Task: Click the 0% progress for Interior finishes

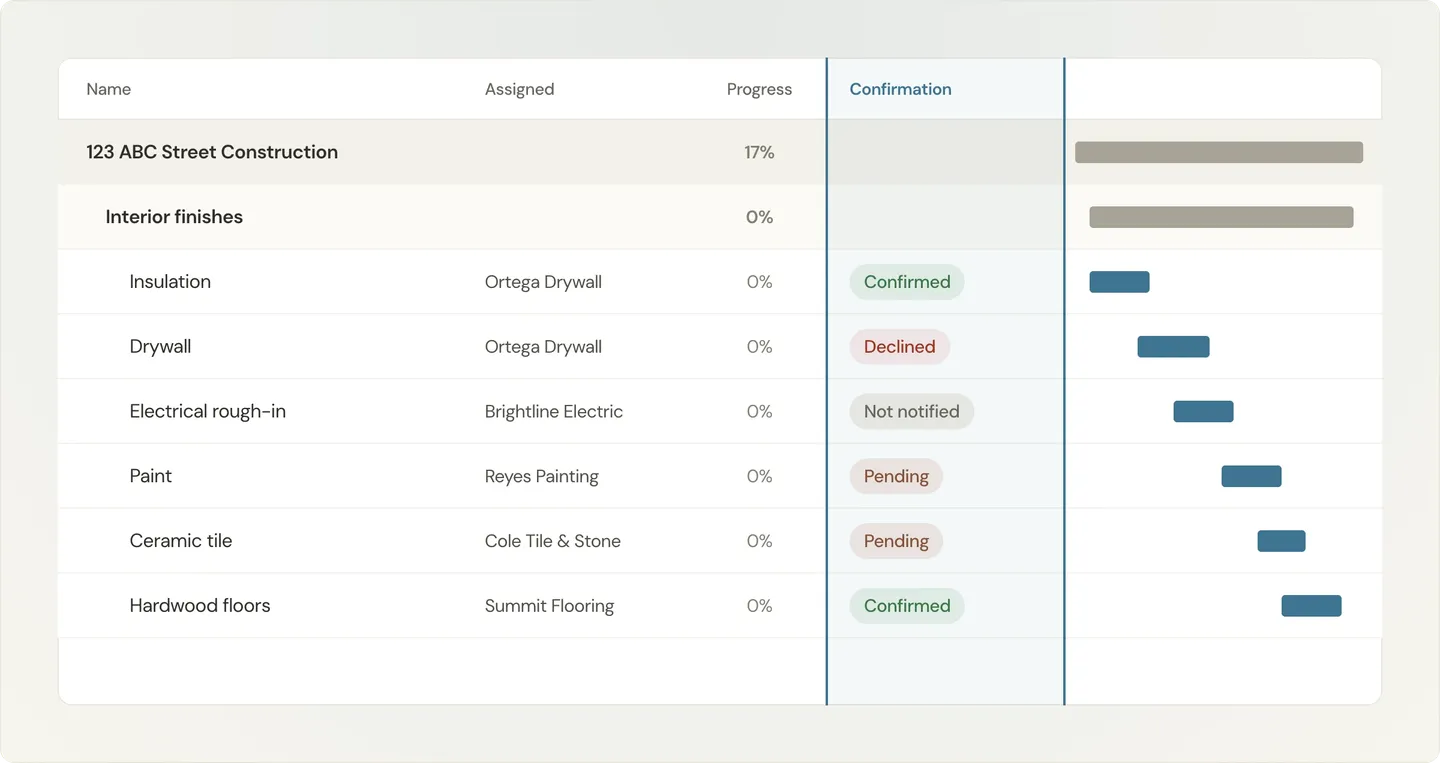Action: pyautogui.click(x=759, y=217)
